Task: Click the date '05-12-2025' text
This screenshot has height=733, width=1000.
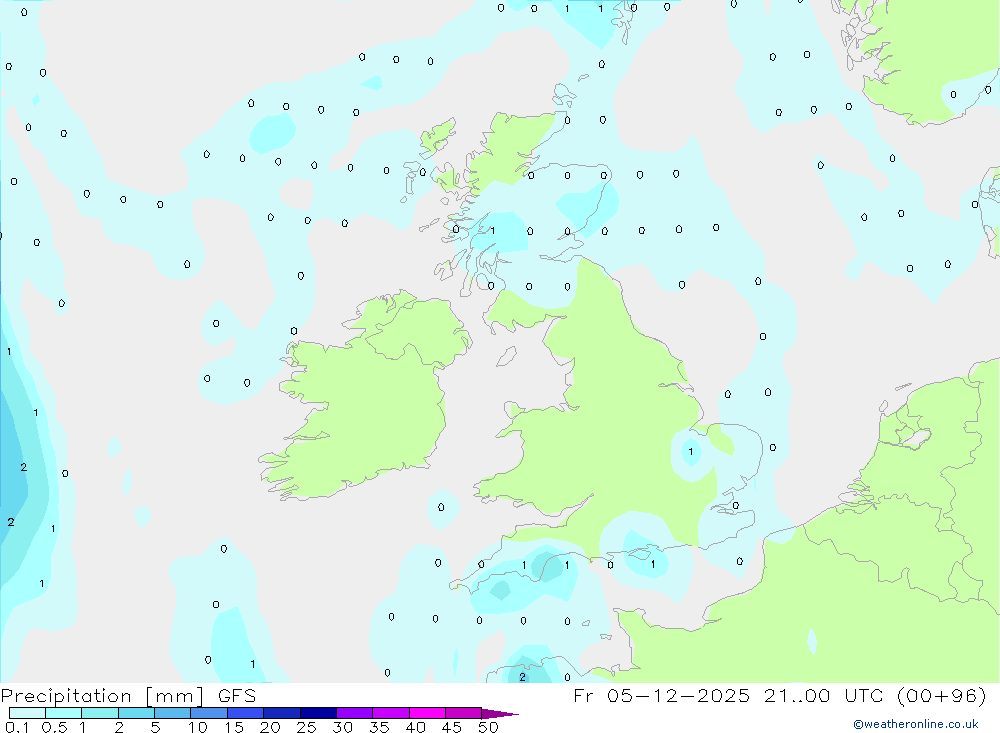Action: click(x=678, y=695)
